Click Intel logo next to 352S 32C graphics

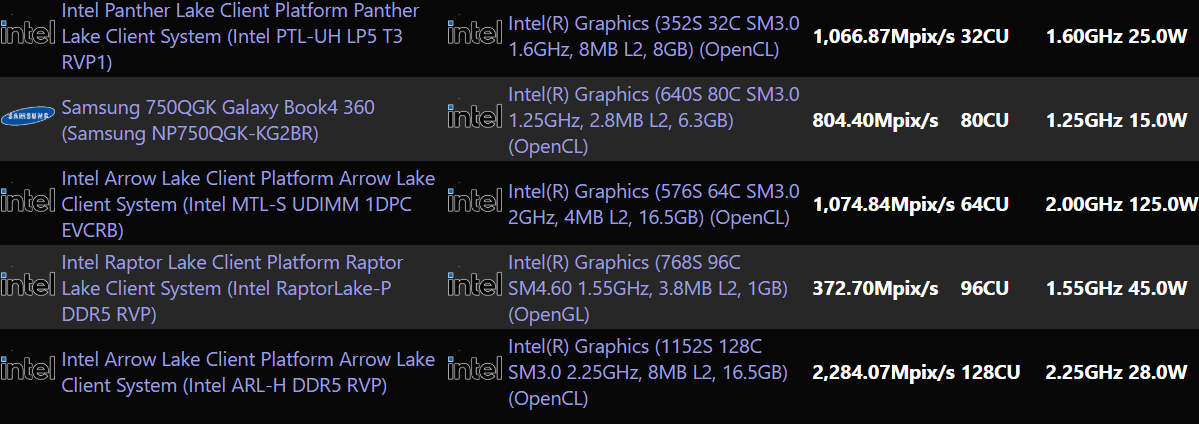tap(474, 35)
